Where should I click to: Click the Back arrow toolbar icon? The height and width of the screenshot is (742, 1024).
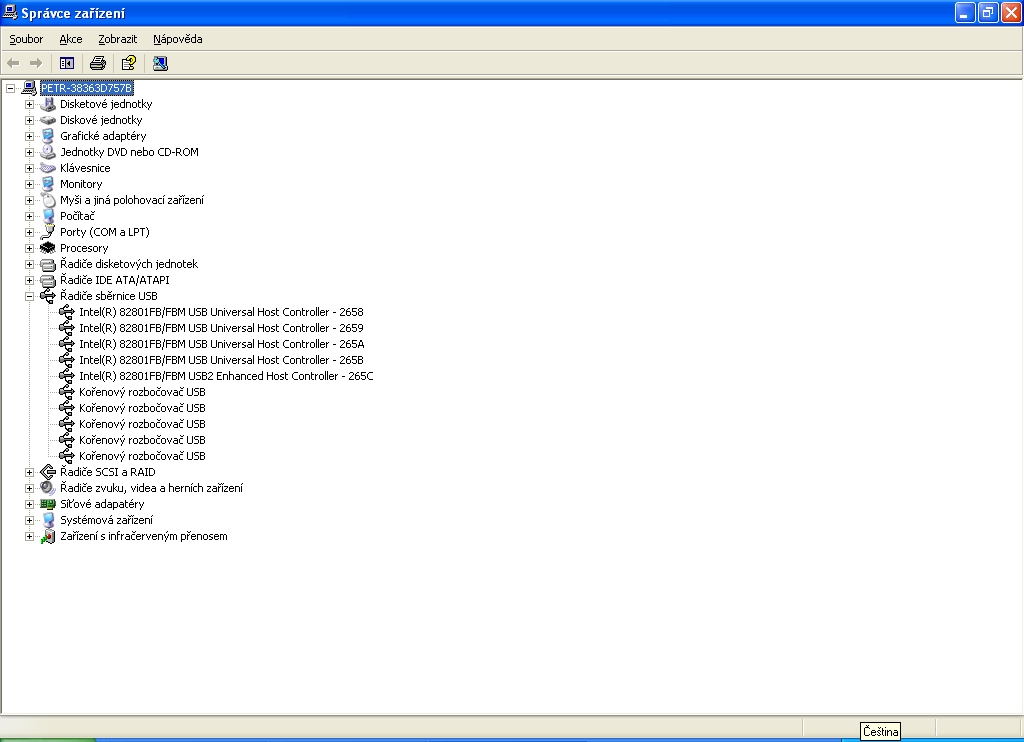click(13, 63)
